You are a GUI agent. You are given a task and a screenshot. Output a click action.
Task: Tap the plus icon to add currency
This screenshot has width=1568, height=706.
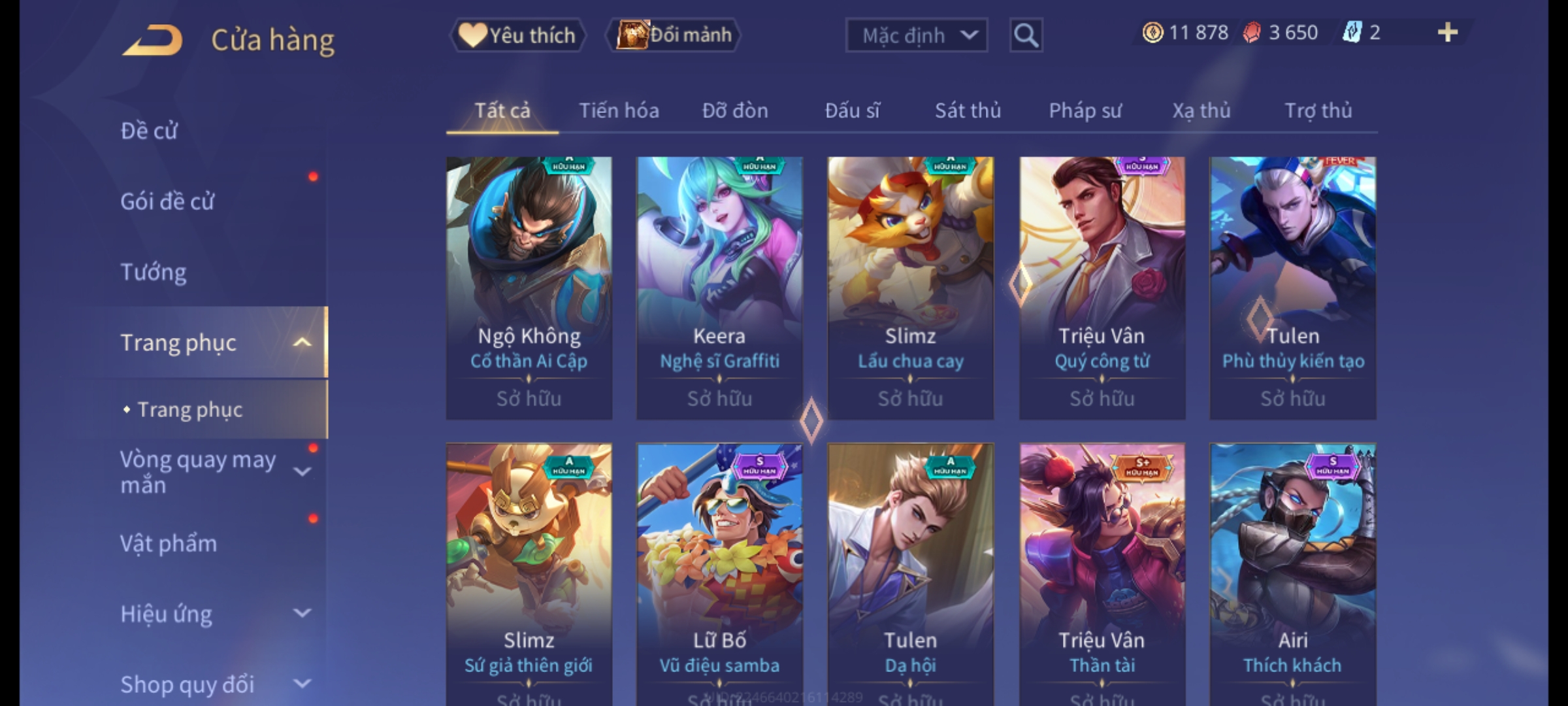coord(1448,33)
